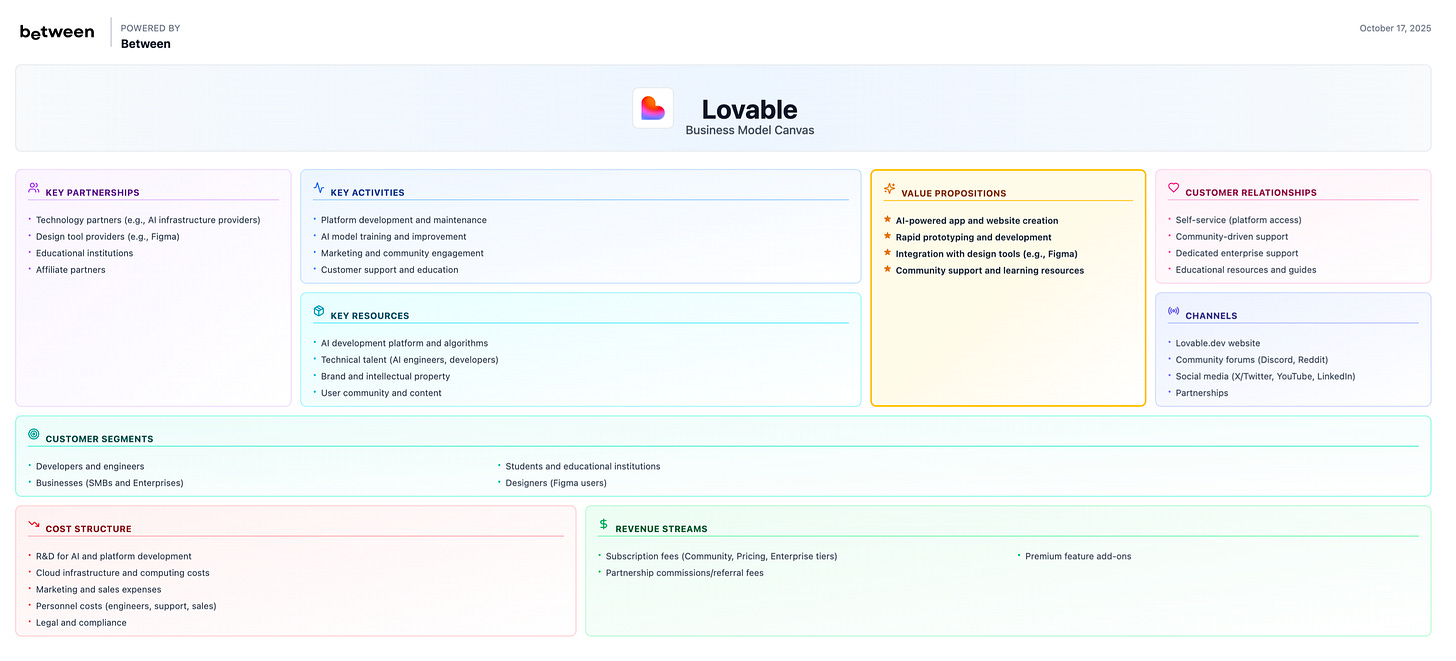Click 'Educational institutions' in Key Partnerships
This screenshot has height=661, width=1456.
point(84,253)
